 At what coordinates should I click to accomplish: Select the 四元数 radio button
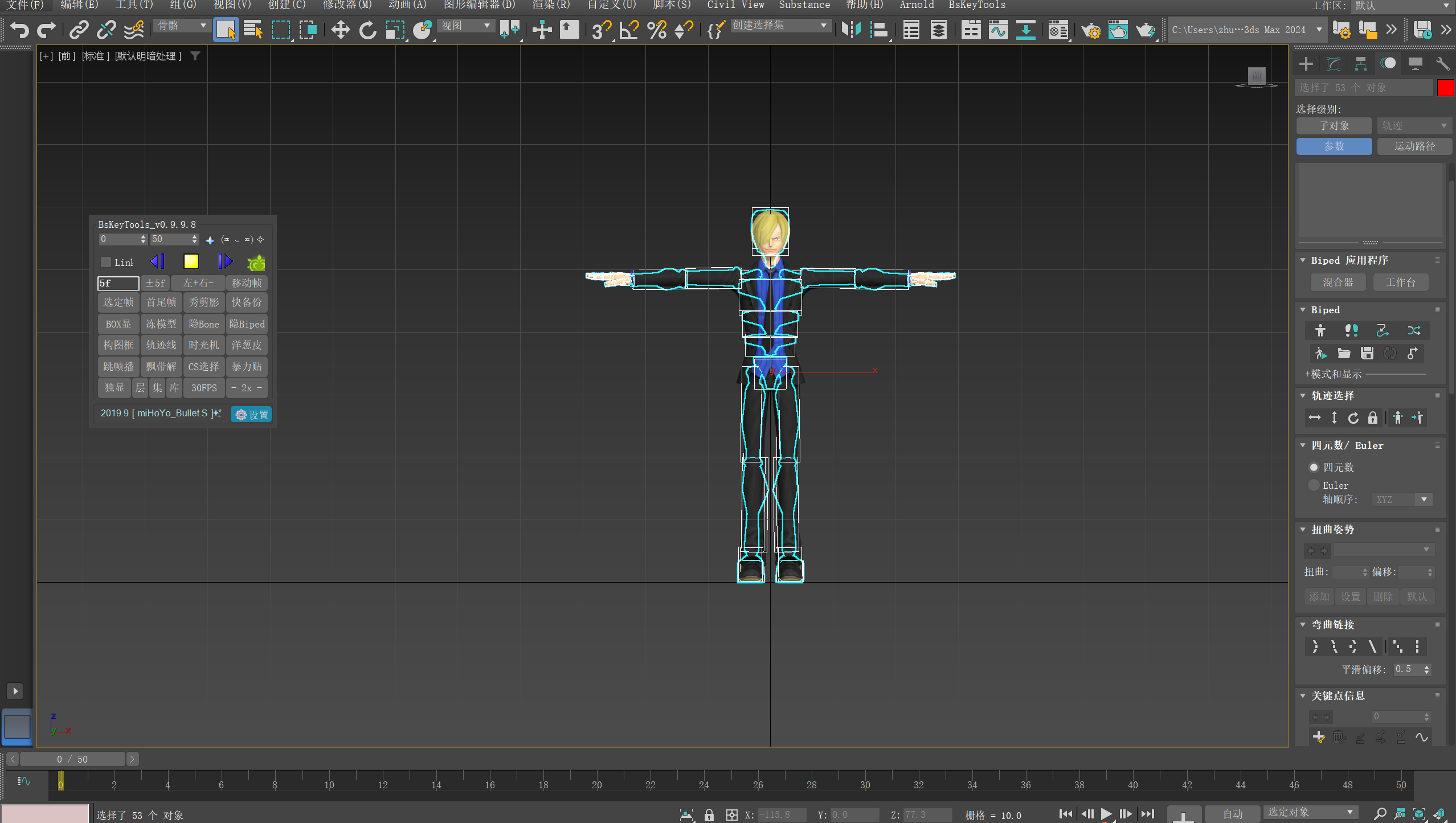click(x=1314, y=467)
